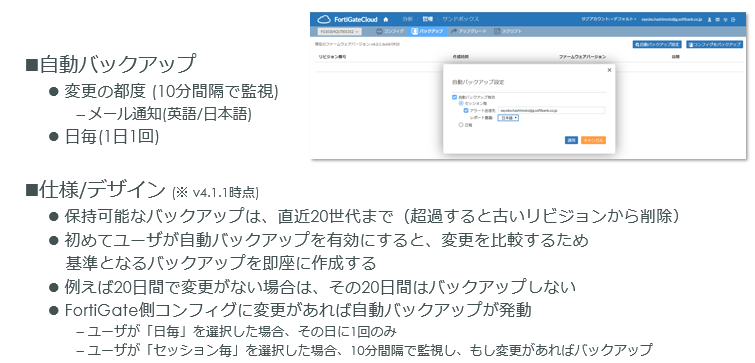Click the blue 適用 button

point(572,140)
